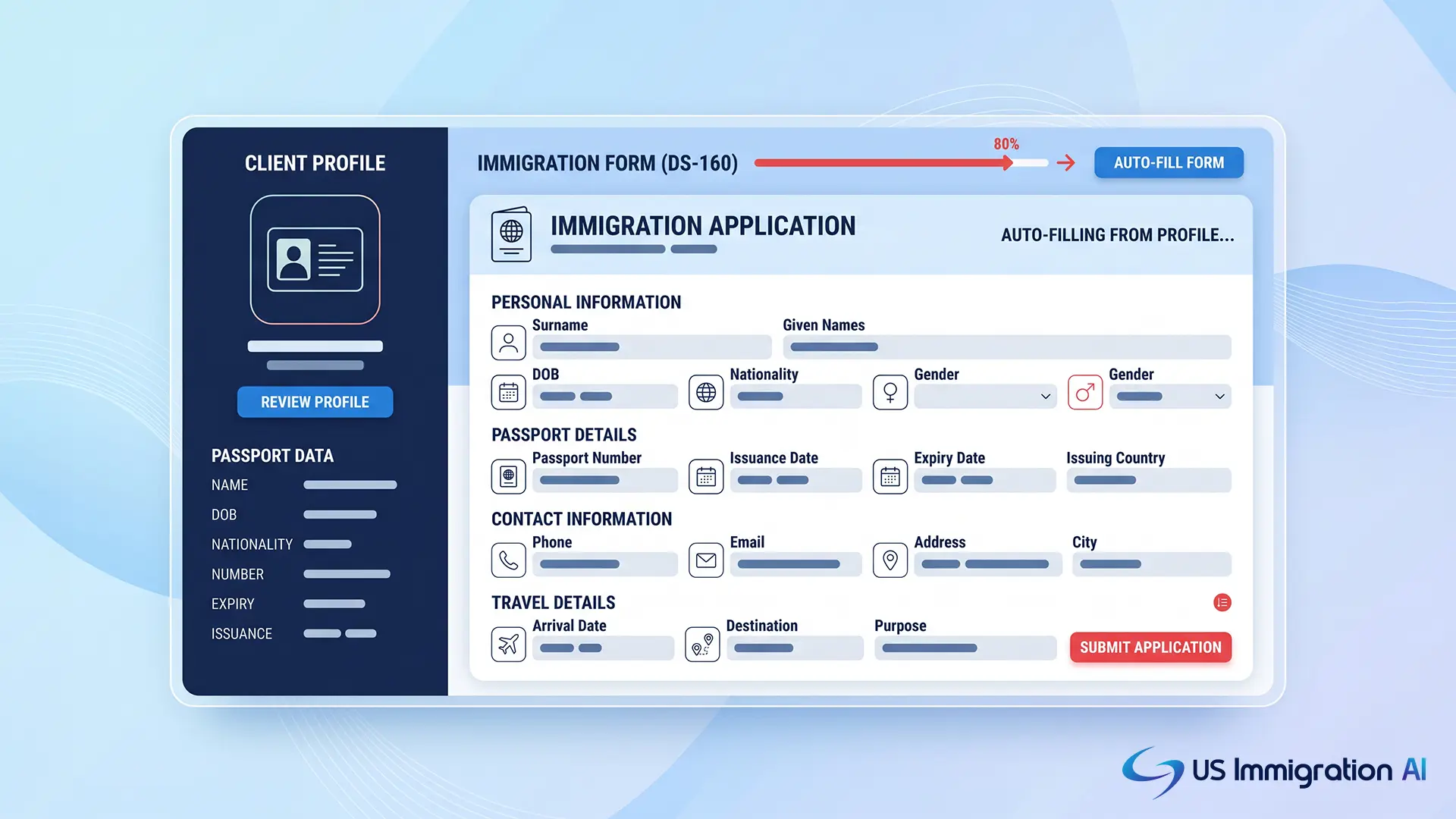Click the Issuing Country input field

(x=1149, y=480)
